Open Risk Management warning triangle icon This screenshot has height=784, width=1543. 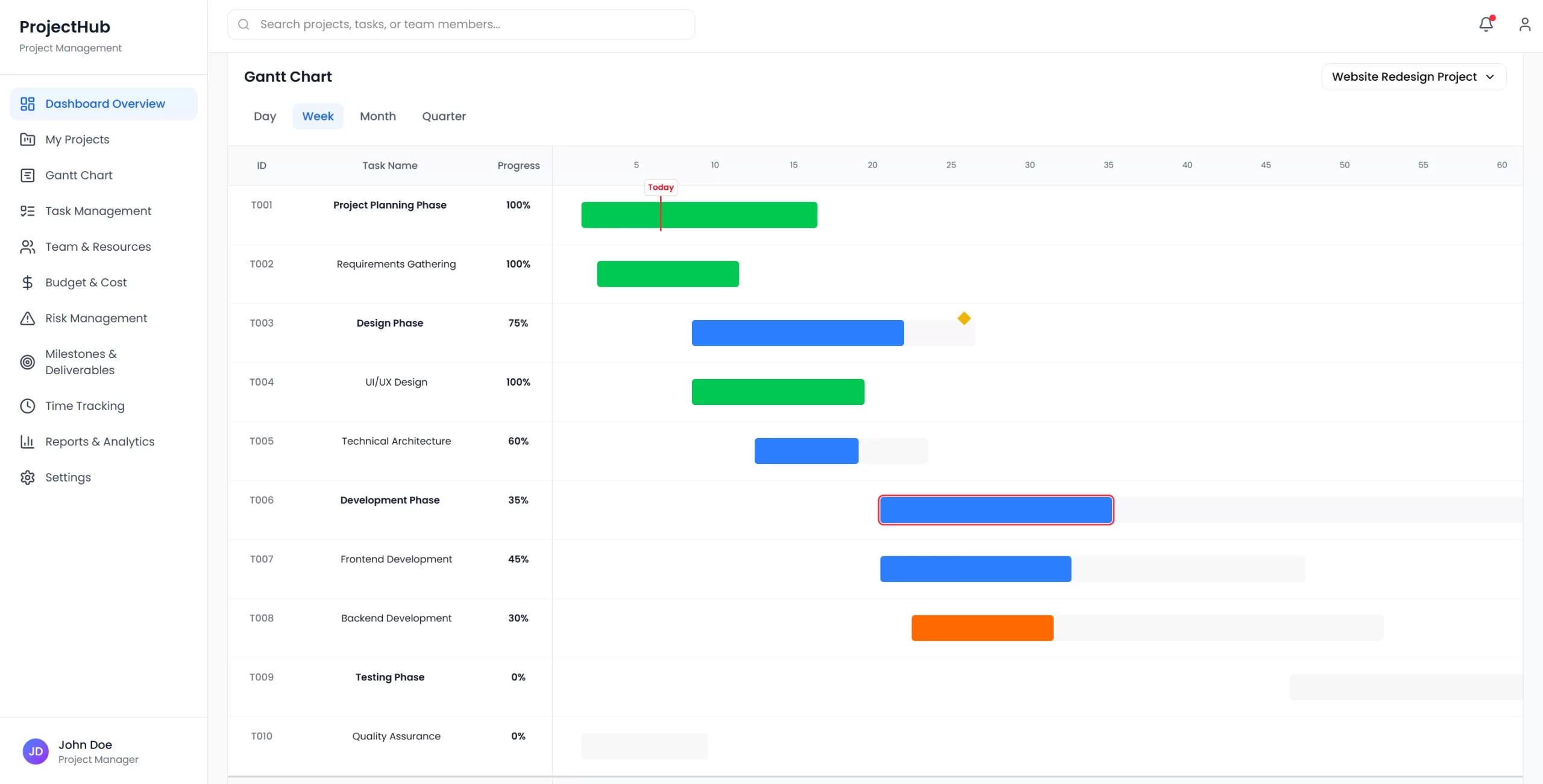pyautogui.click(x=27, y=318)
